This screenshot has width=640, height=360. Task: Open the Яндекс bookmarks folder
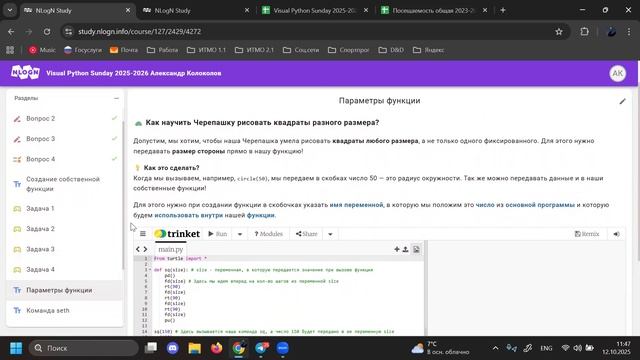[429, 50]
